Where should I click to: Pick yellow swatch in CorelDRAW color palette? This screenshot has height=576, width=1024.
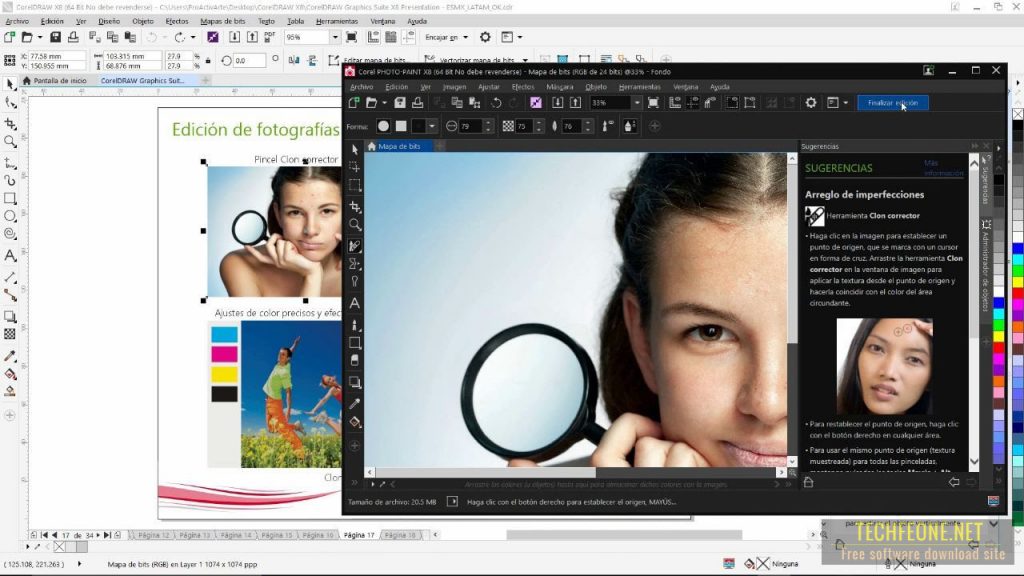point(1018,282)
